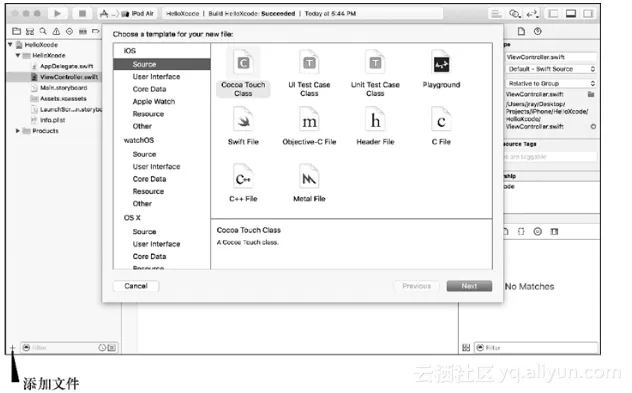Select OS X Source category

(x=144, y=232)
